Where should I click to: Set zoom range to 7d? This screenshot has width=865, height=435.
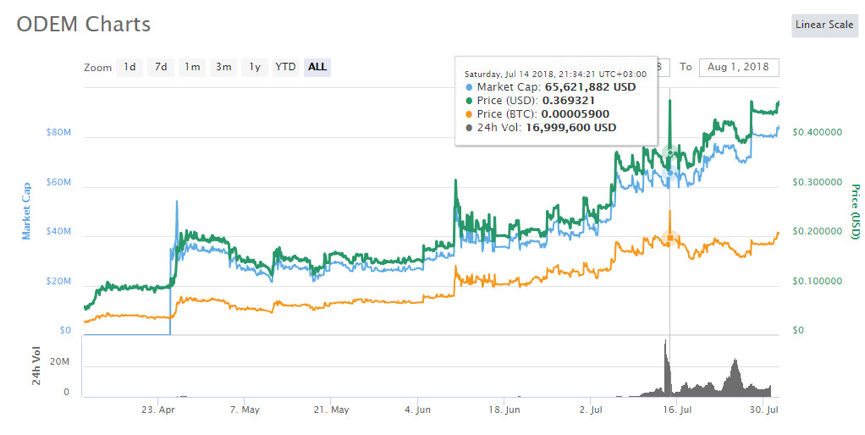(x=161, y=67)
